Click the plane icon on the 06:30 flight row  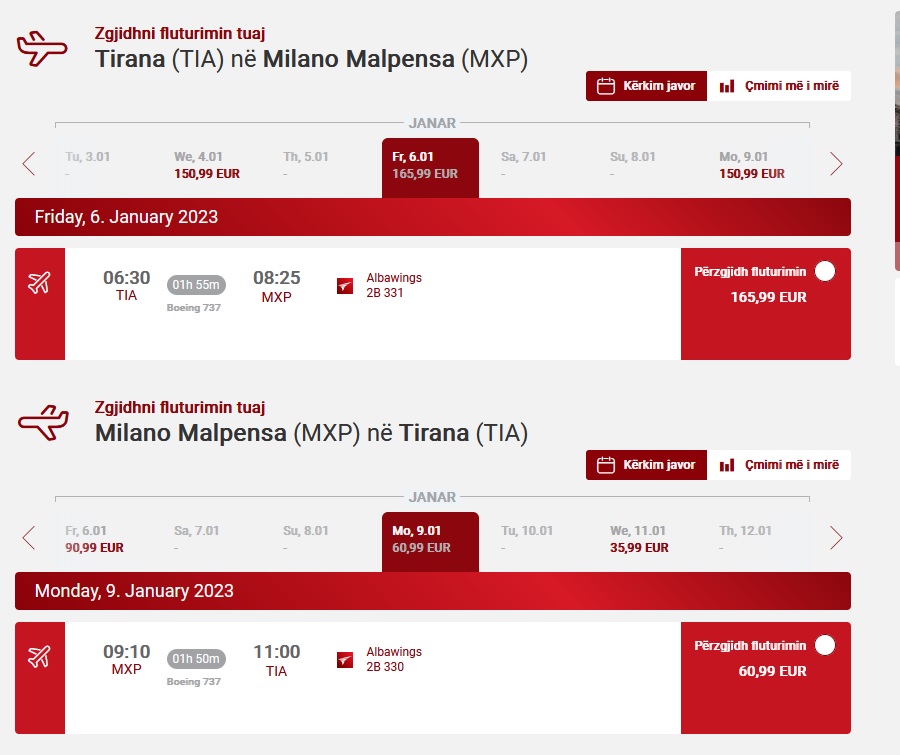39,283
